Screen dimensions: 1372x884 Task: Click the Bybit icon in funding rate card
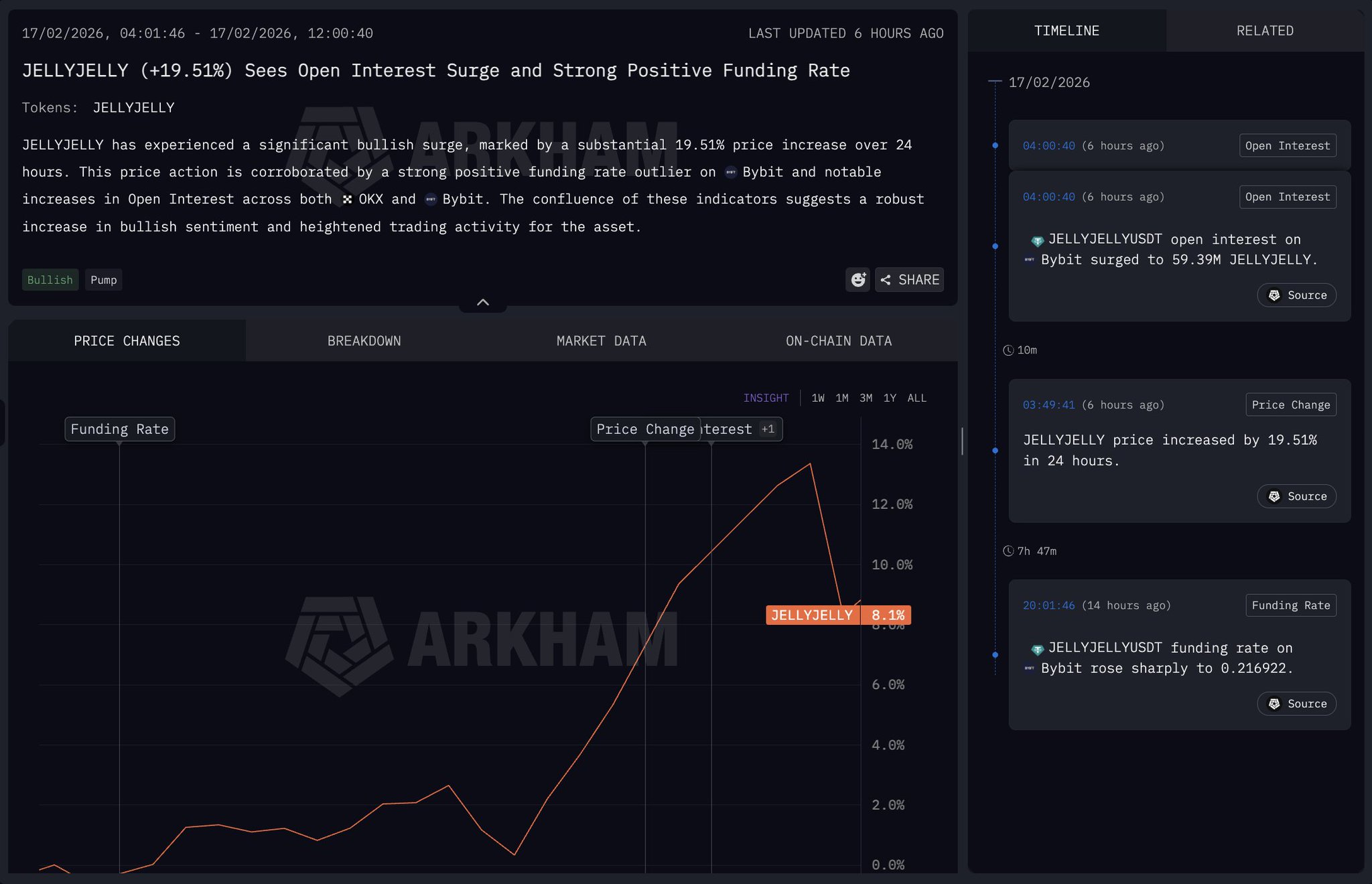click(x=1030, y=668)
